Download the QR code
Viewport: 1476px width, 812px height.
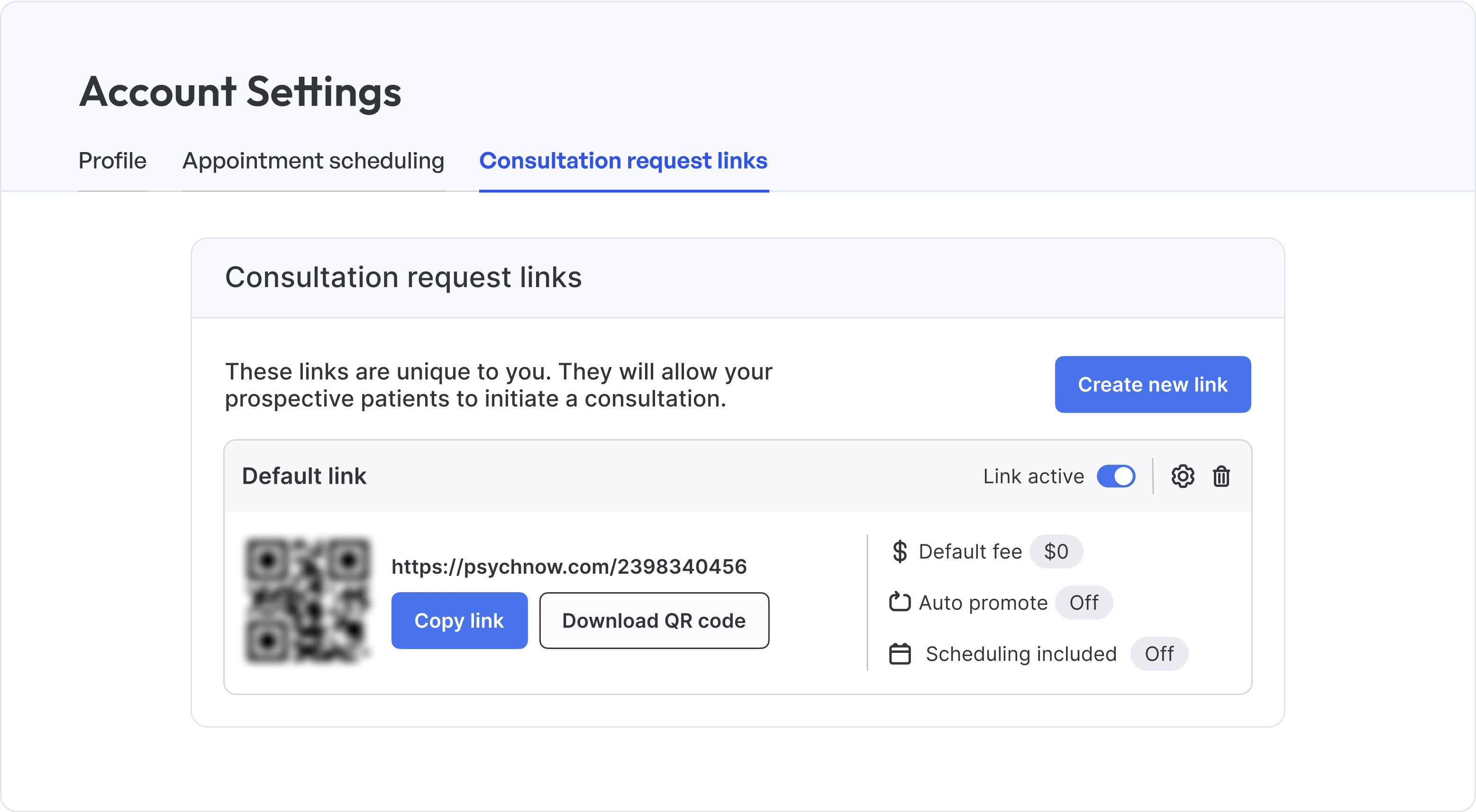(654, 621)
